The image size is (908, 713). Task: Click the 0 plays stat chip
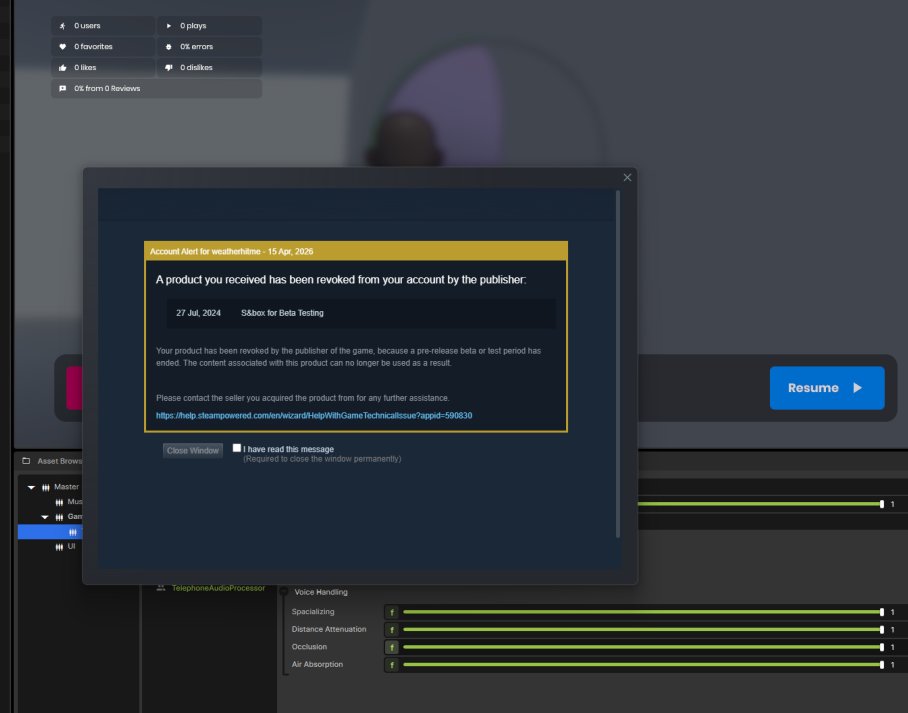click(x=209, y=25)
